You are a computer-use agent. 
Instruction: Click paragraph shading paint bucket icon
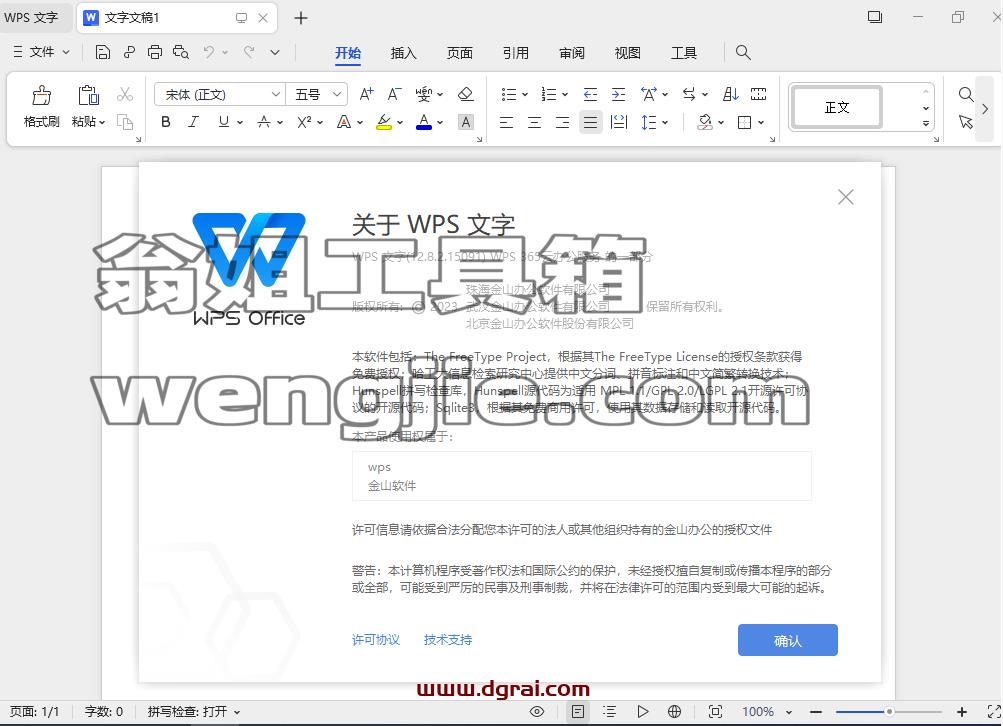pos(705,122)
